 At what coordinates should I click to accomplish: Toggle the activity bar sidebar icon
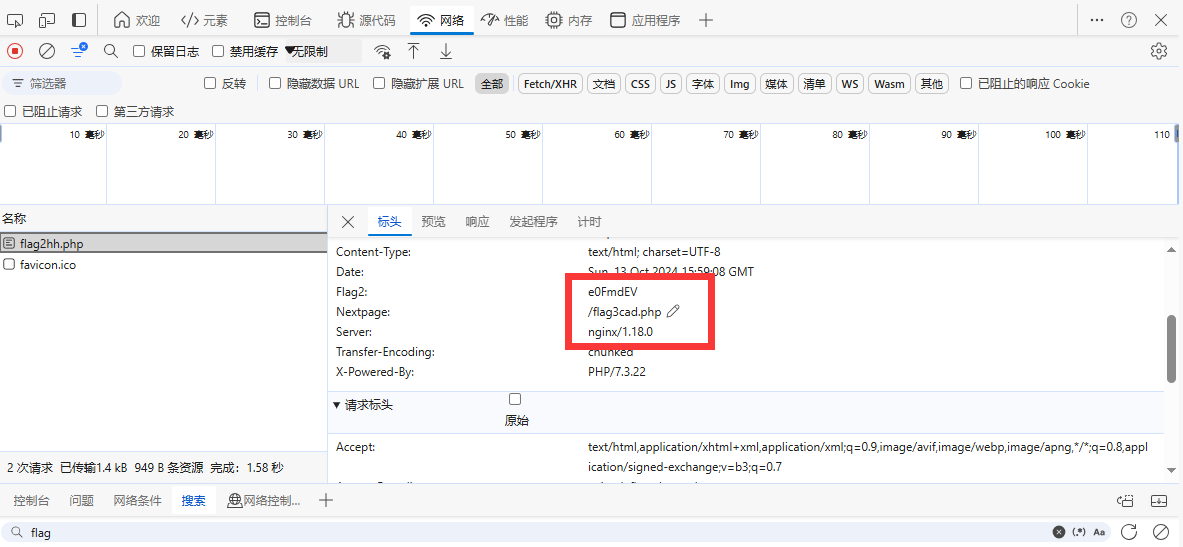[78, 20]
